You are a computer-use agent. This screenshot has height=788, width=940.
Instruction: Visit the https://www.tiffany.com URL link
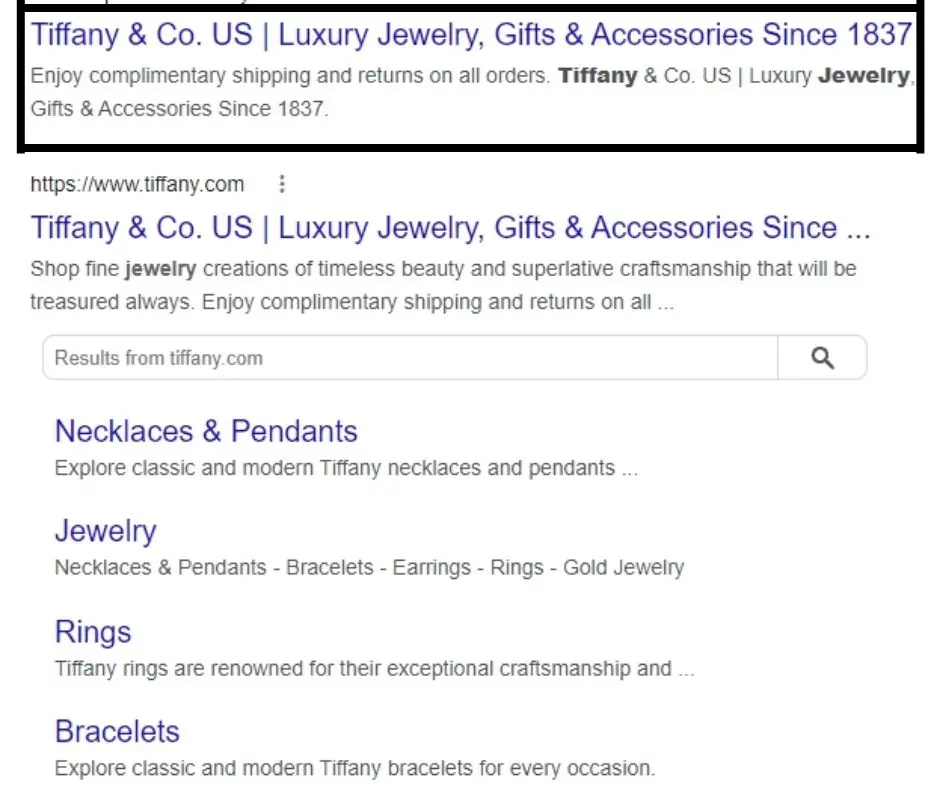(x=137, y=184)
